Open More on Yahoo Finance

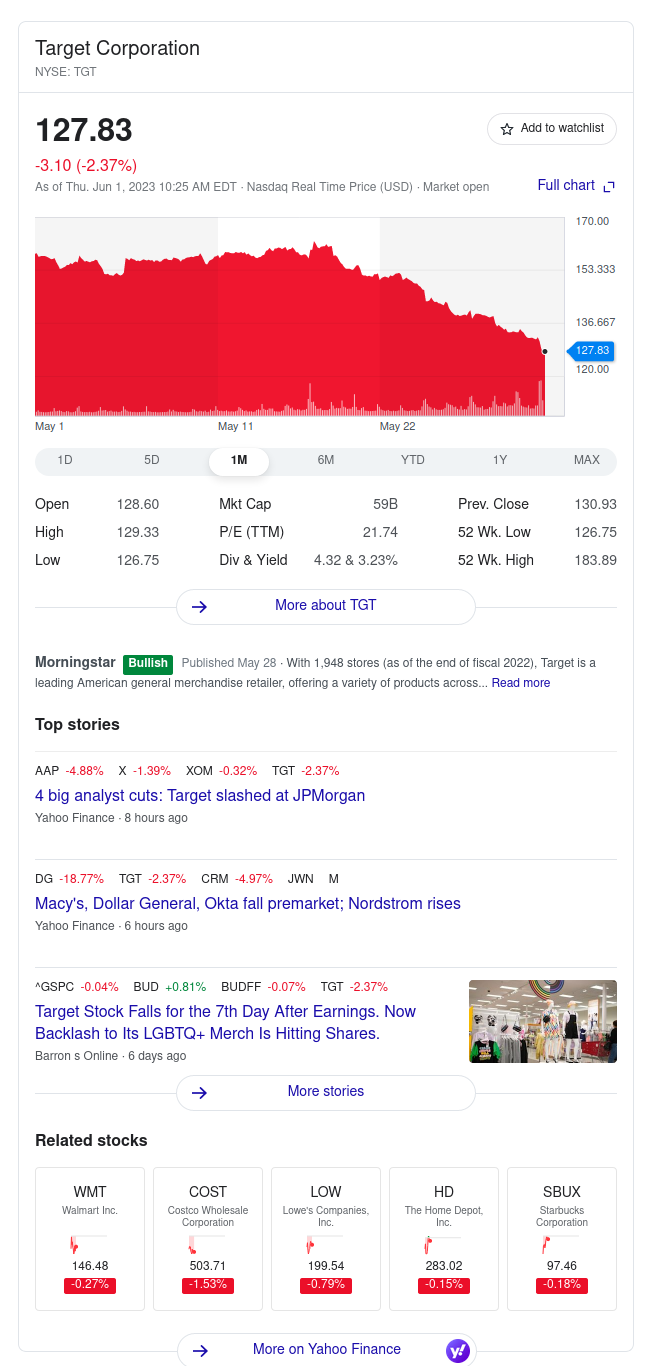click(327, 1350)
